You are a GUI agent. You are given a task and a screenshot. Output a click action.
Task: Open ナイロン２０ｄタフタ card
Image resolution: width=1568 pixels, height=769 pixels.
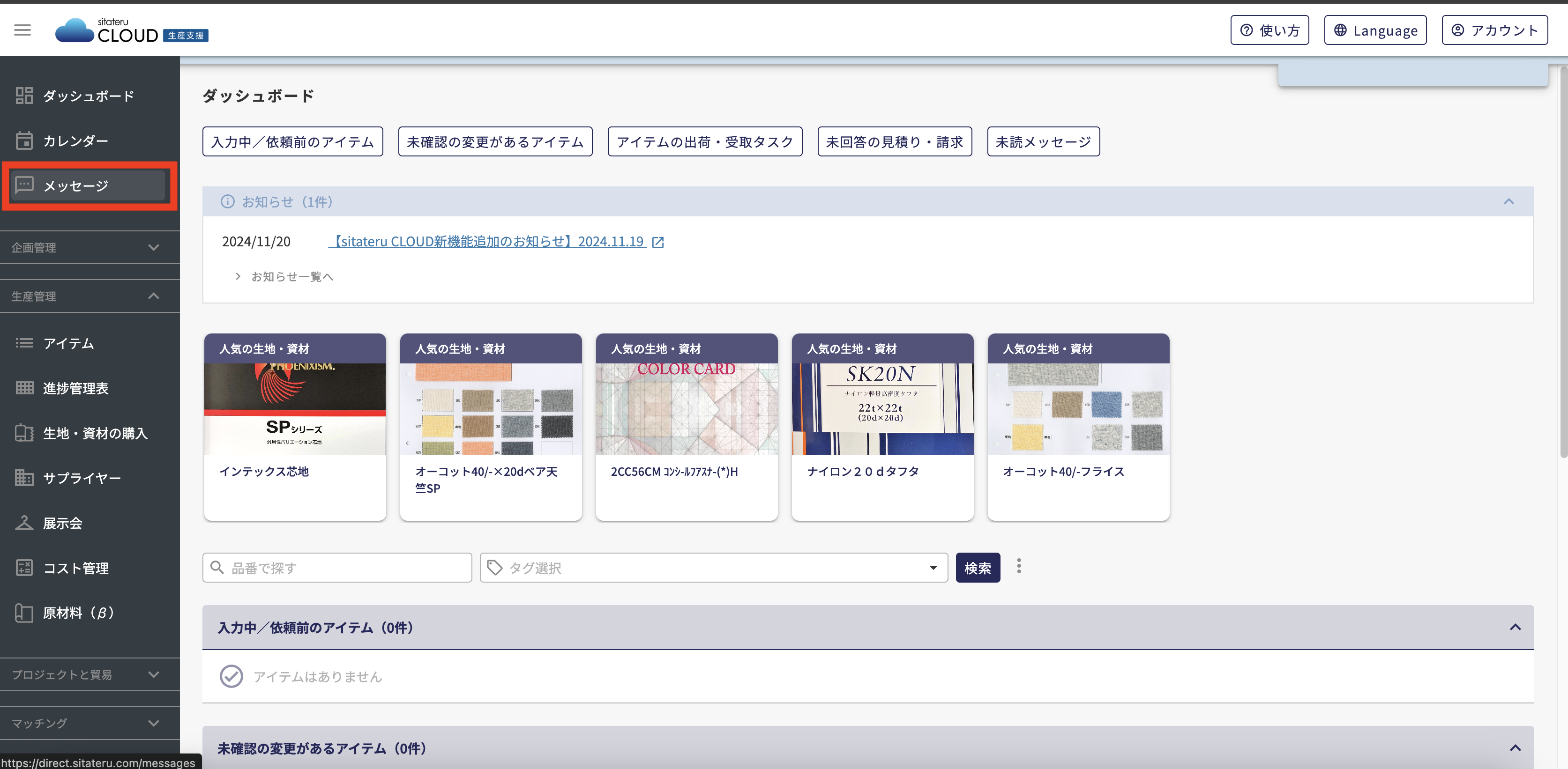pyautogui.click(x=882, y=427)
